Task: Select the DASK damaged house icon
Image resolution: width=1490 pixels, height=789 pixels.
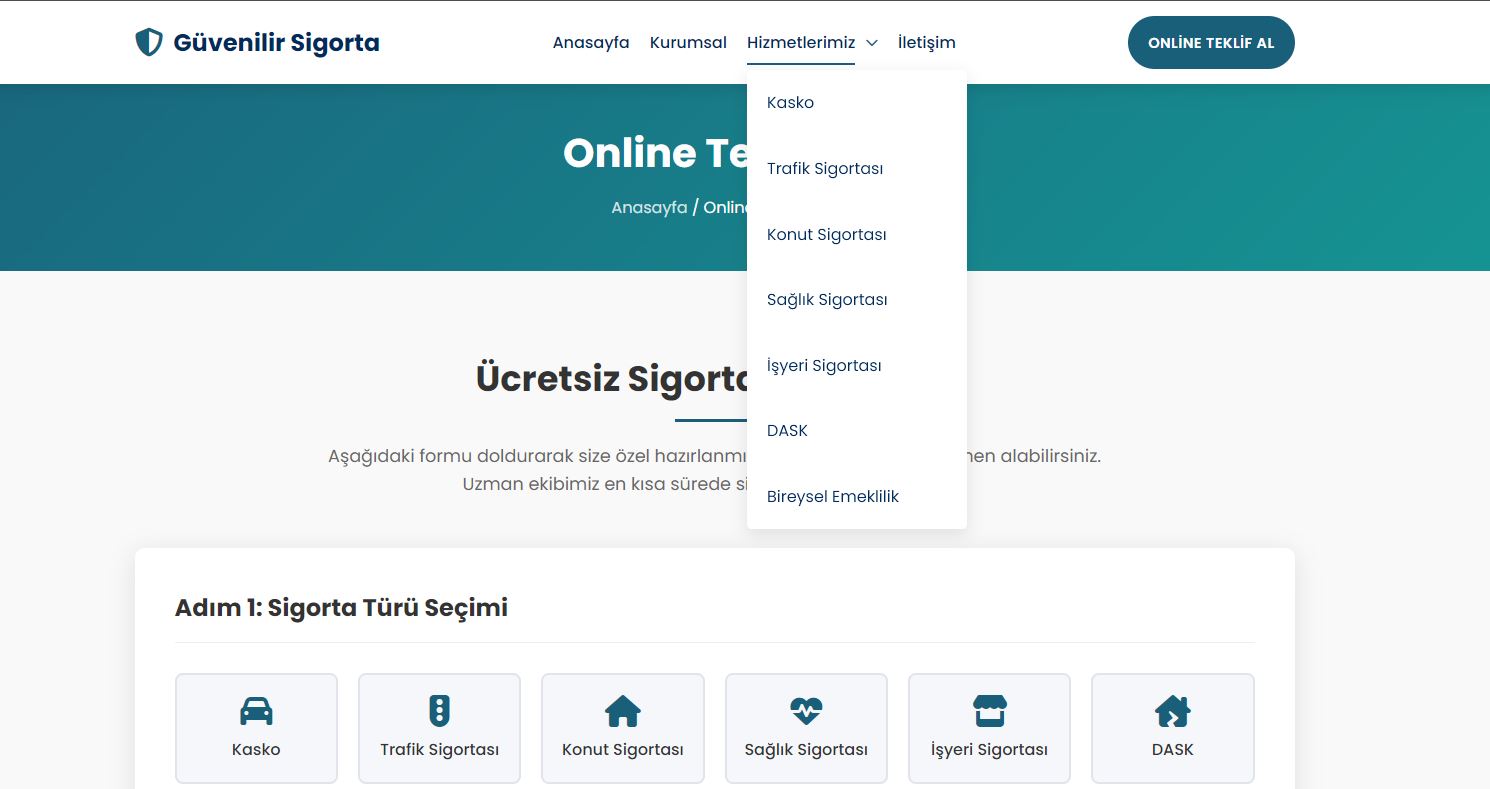Action: (1172, 711)
